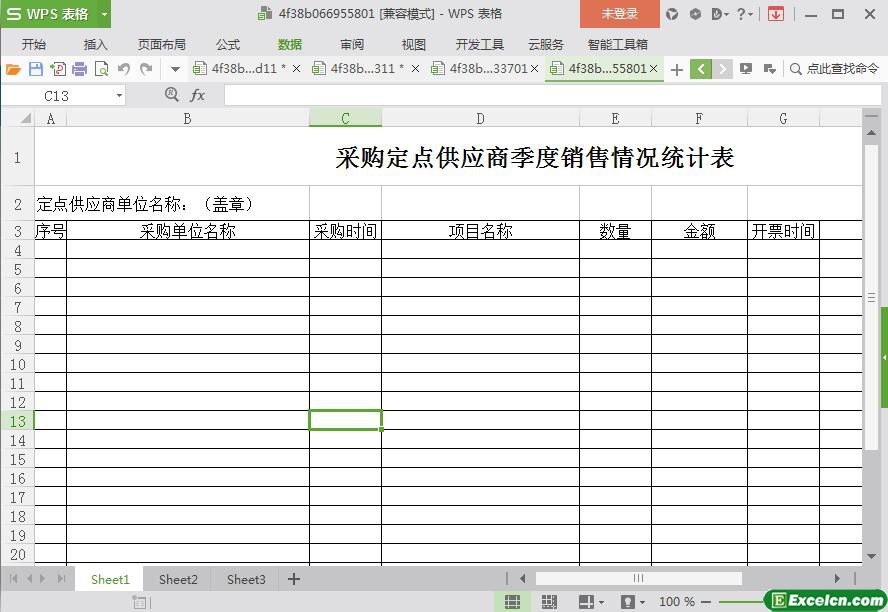Image resolution: width=888 pixels, height=612 pixels.
Task: Open Print Preview icon
Action: (x=101, y=69)
